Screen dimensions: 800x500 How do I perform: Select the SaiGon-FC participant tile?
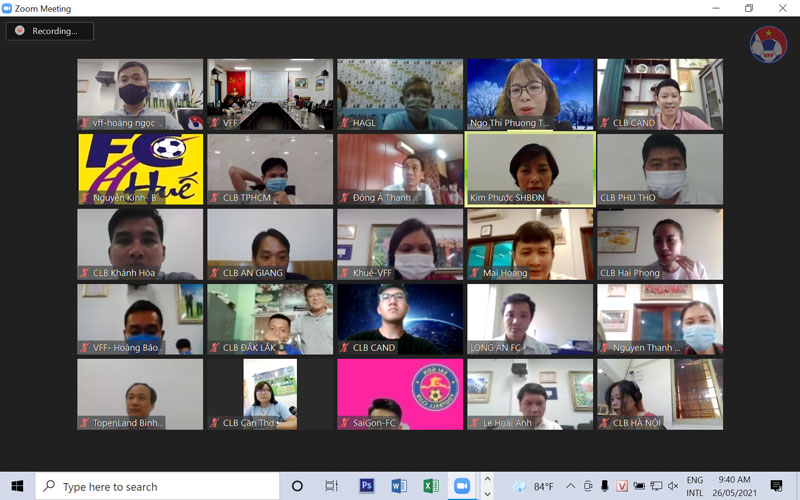point(400,394)
